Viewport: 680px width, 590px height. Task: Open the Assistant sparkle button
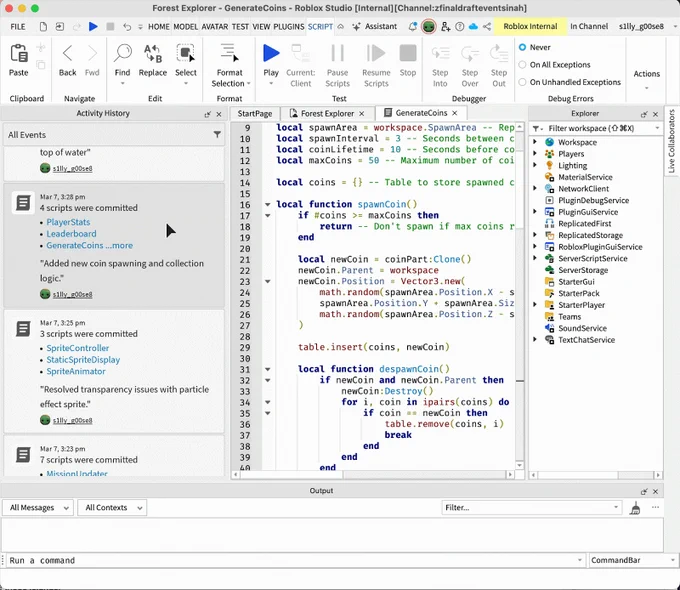(375, 26)
